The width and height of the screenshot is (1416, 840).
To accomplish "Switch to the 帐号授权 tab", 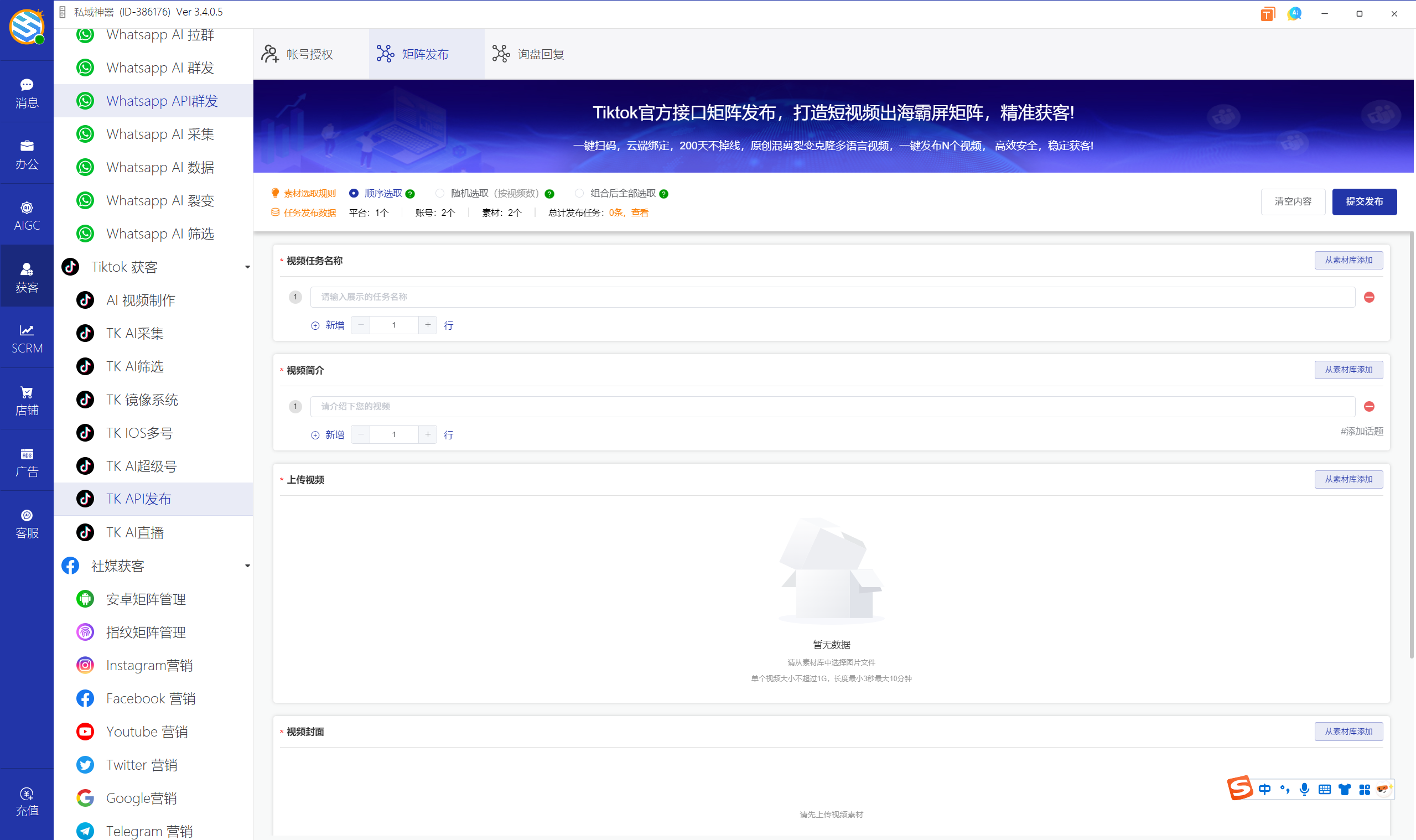I will tap(309, 53).
